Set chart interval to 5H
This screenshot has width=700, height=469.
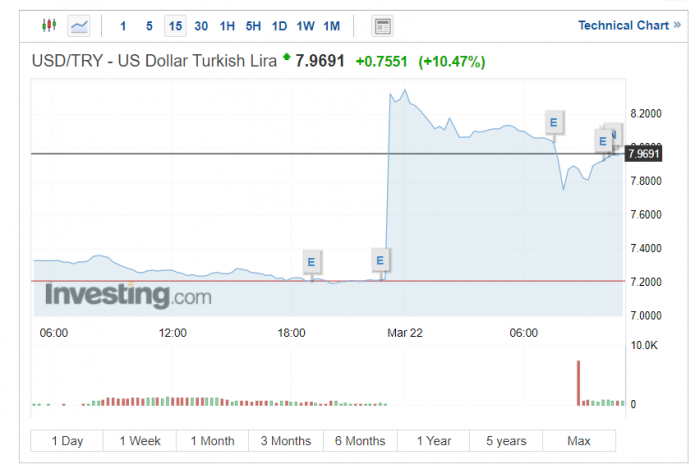pos(253,26)
